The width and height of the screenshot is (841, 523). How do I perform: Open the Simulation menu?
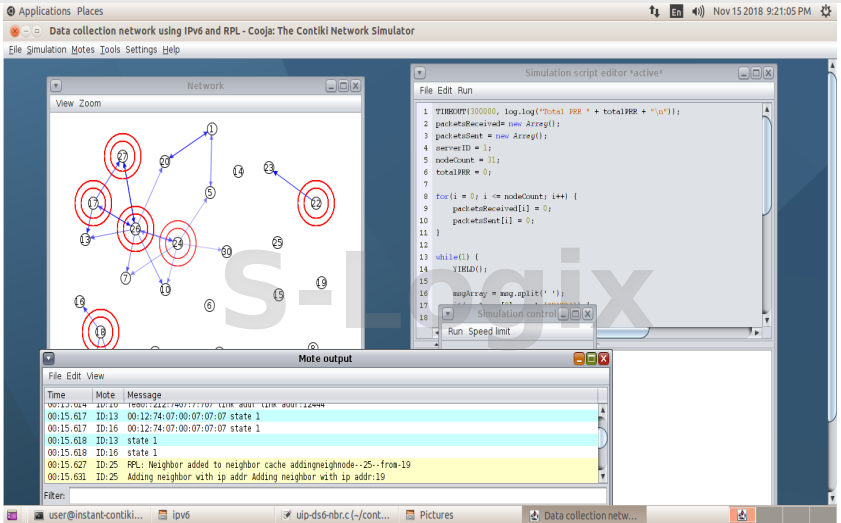(x=47, y=49)
